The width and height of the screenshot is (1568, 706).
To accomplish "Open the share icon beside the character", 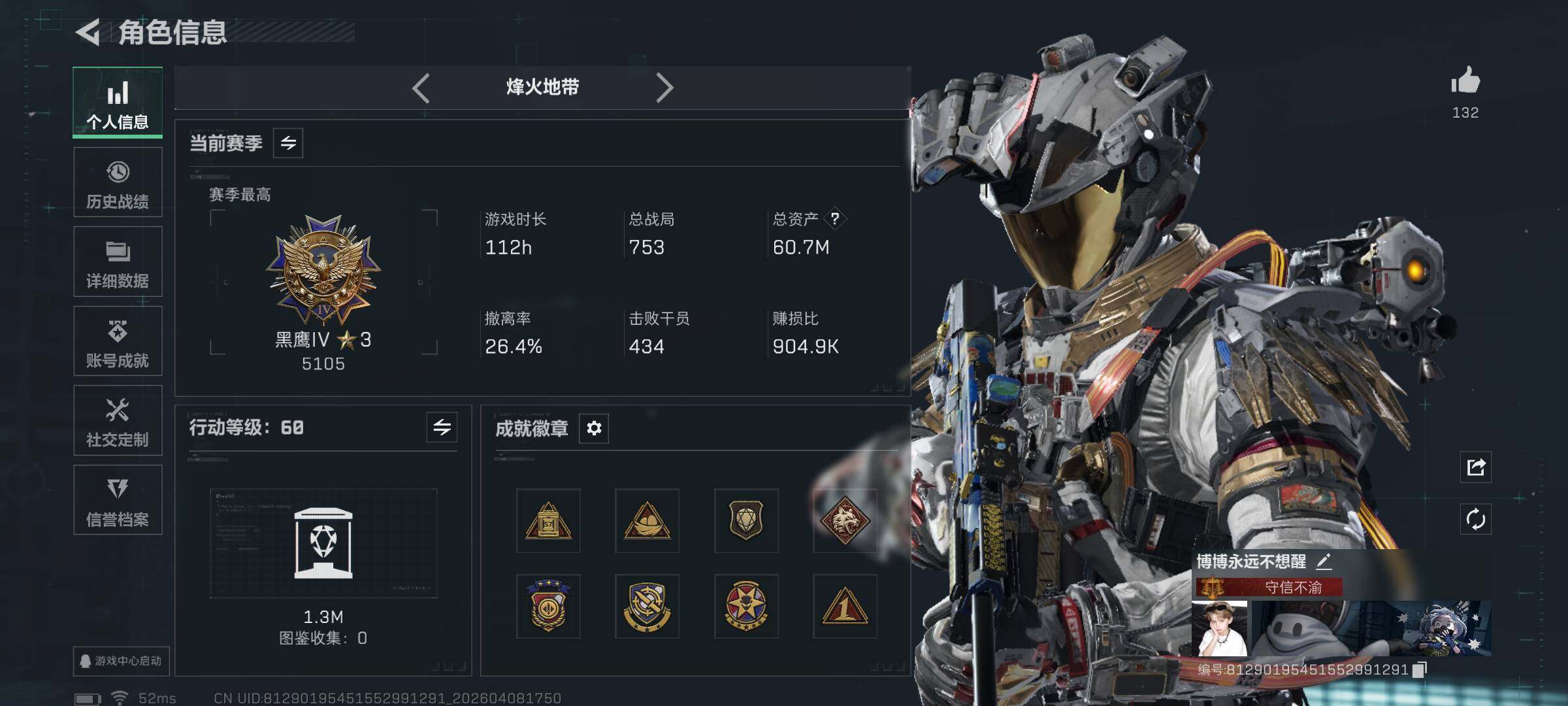I will pos(1476,467).
